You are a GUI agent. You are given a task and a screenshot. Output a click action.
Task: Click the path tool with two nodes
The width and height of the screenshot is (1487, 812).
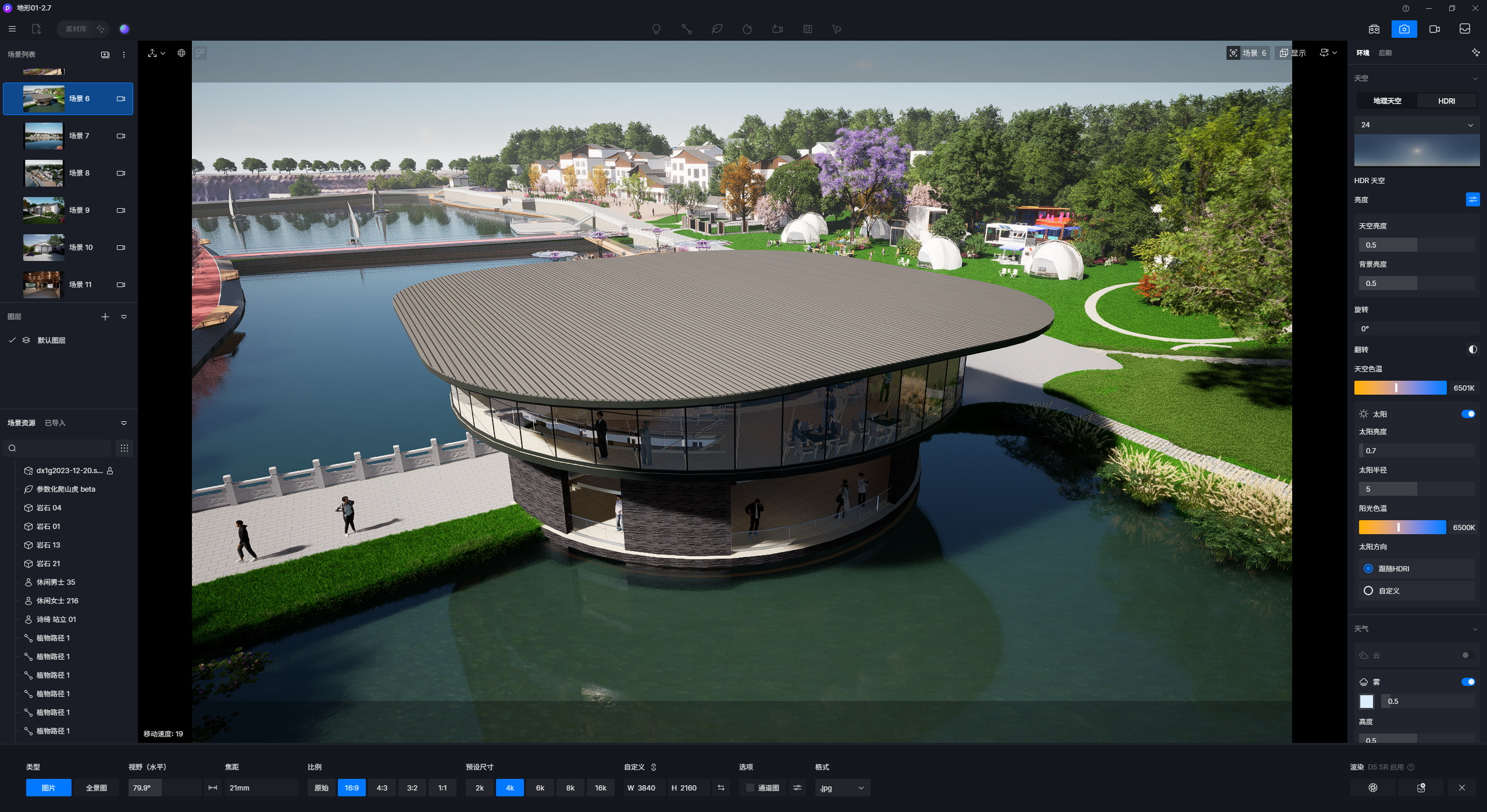tap(686, 29)
